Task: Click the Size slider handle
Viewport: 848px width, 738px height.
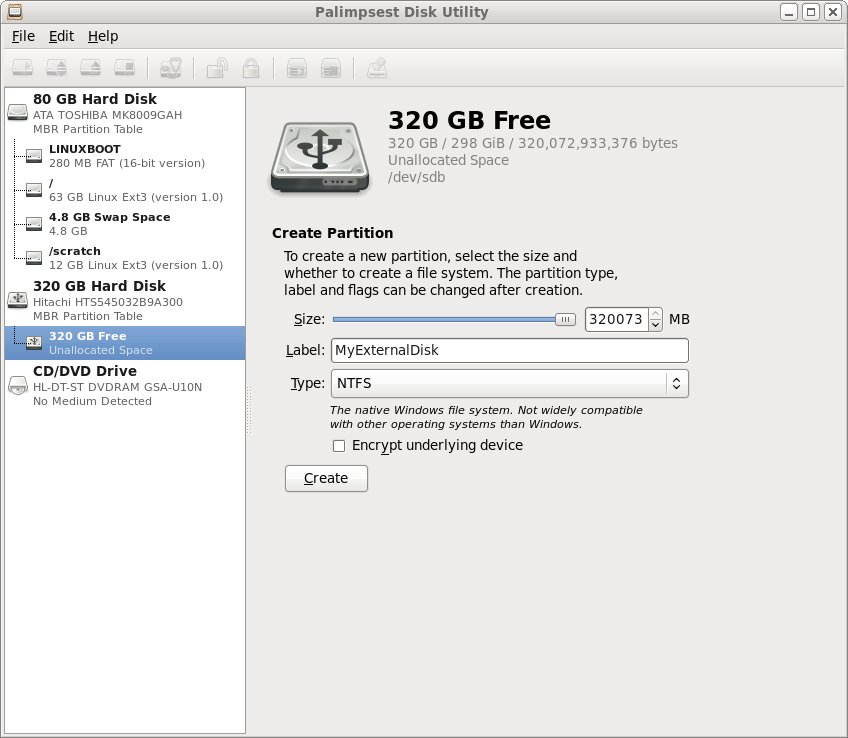Action: pyautogui.click(x=566, y=320)
